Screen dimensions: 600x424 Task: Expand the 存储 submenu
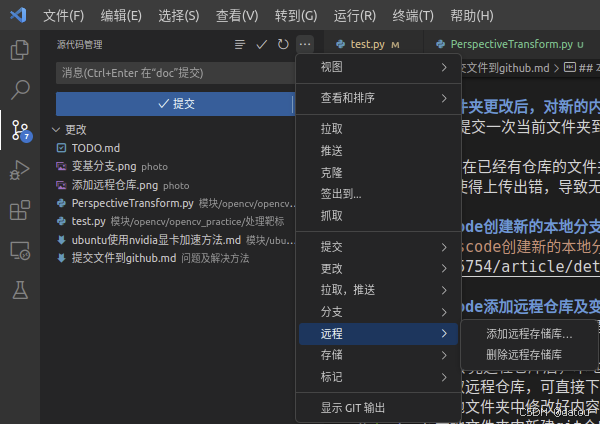click(x=378, y=355)
